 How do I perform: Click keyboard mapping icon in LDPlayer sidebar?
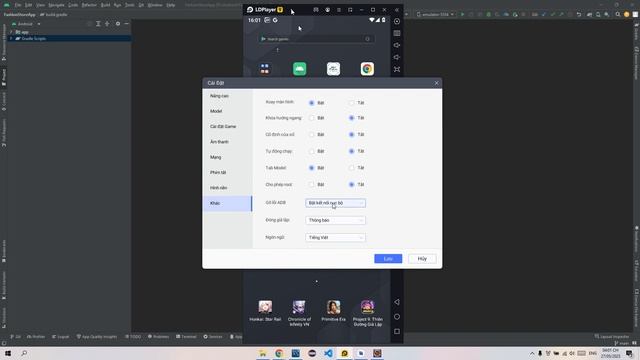(397, 33)
